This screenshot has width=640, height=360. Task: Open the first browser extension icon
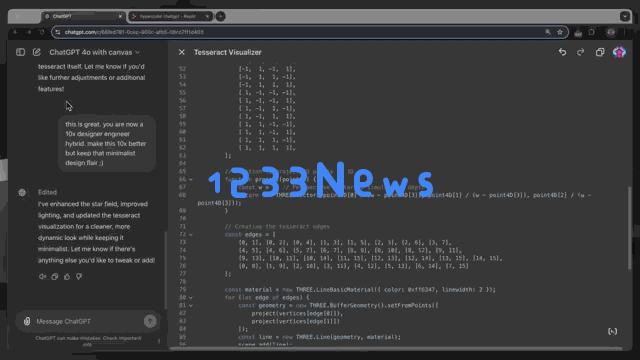pyautogui.click(x=578, y=32)
